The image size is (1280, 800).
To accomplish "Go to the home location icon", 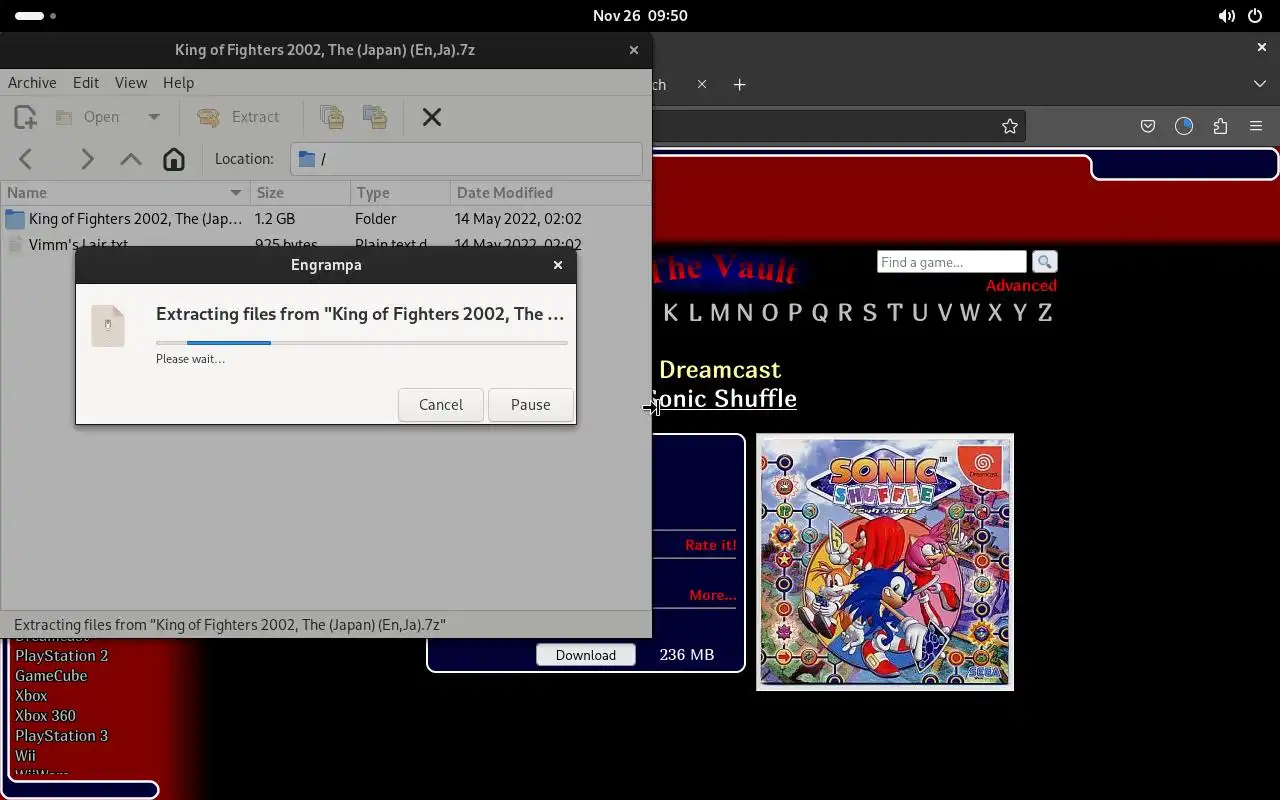I will (174, 159).
